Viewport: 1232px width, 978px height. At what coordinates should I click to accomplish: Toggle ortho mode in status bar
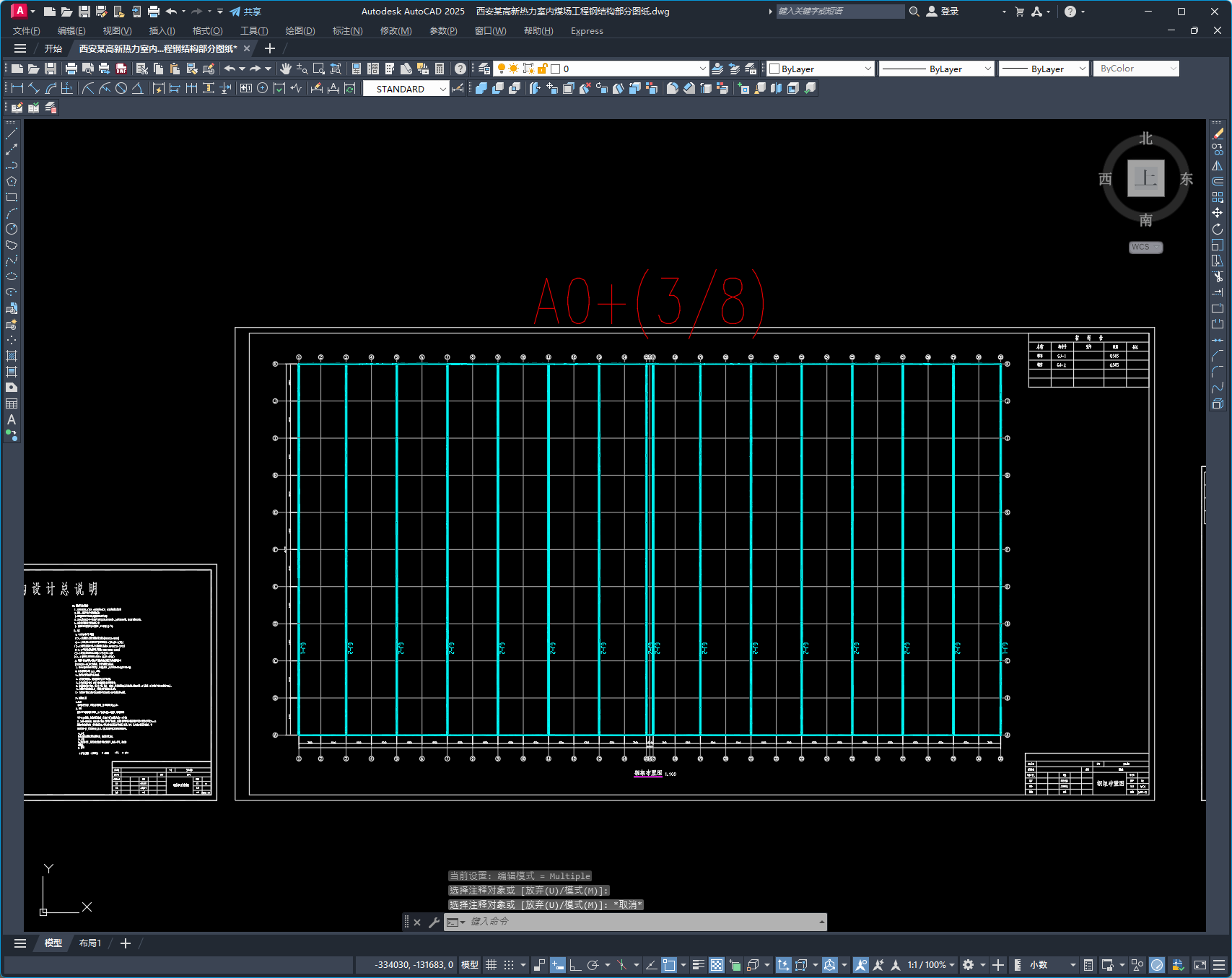pos(575,965)
